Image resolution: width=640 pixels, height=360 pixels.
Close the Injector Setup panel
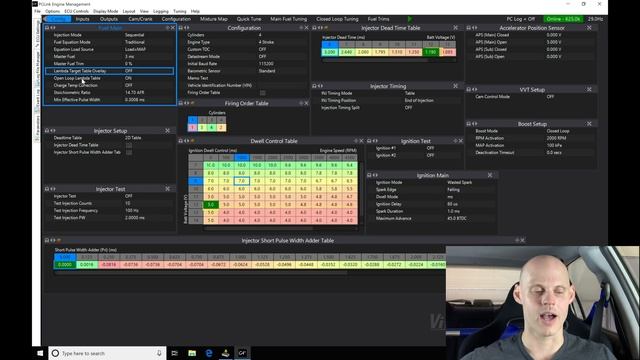point(167,131)
